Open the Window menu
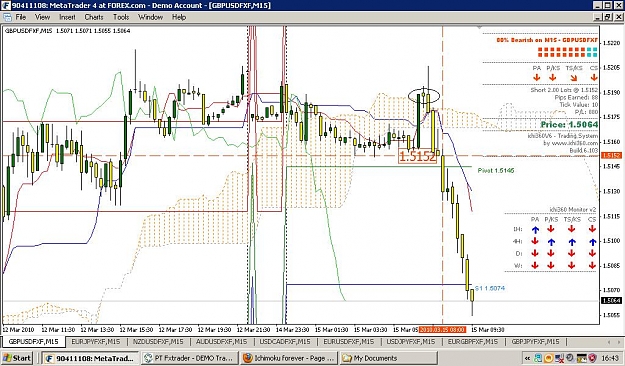Viewport: 625px width, 366px height. pyautogui.click(x=150, y=17)
